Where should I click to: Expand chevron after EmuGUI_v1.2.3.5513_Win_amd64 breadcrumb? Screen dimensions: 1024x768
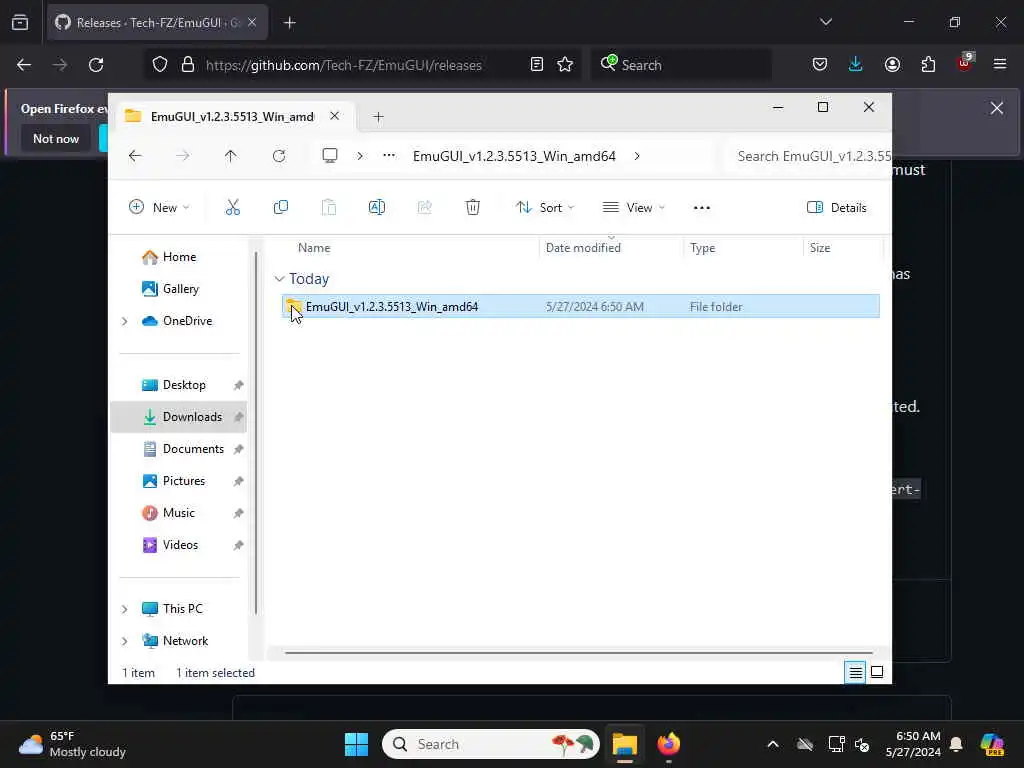(637, 156)
